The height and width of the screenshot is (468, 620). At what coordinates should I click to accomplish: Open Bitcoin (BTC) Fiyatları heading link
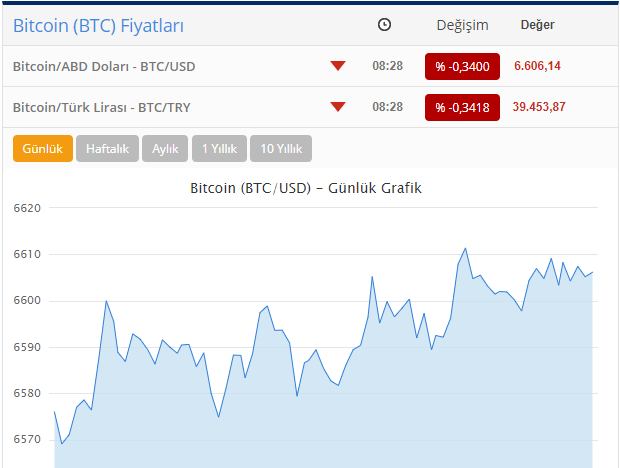[x=98, y=26]
